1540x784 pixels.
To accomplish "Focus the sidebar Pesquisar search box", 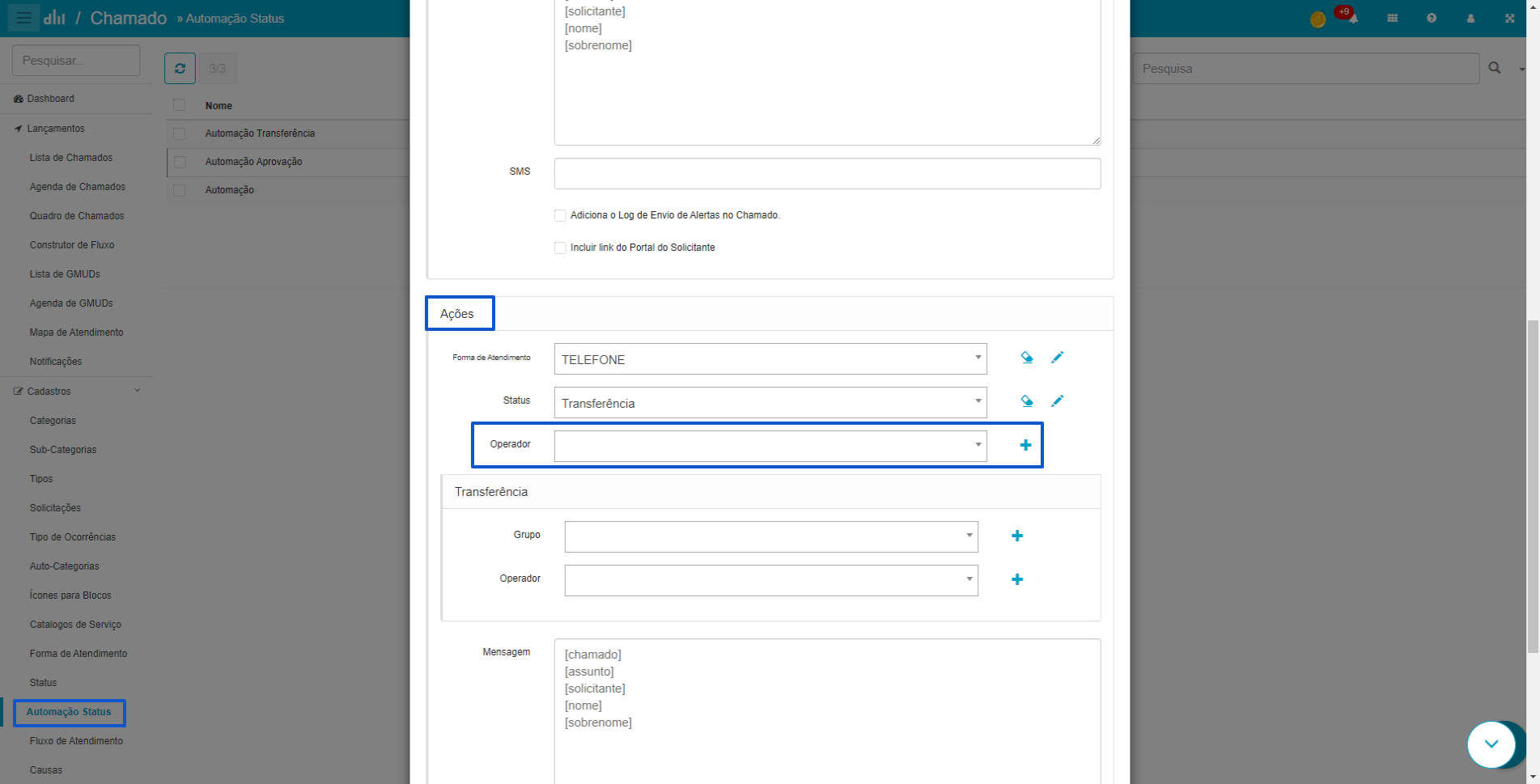I will coord(76,61).
